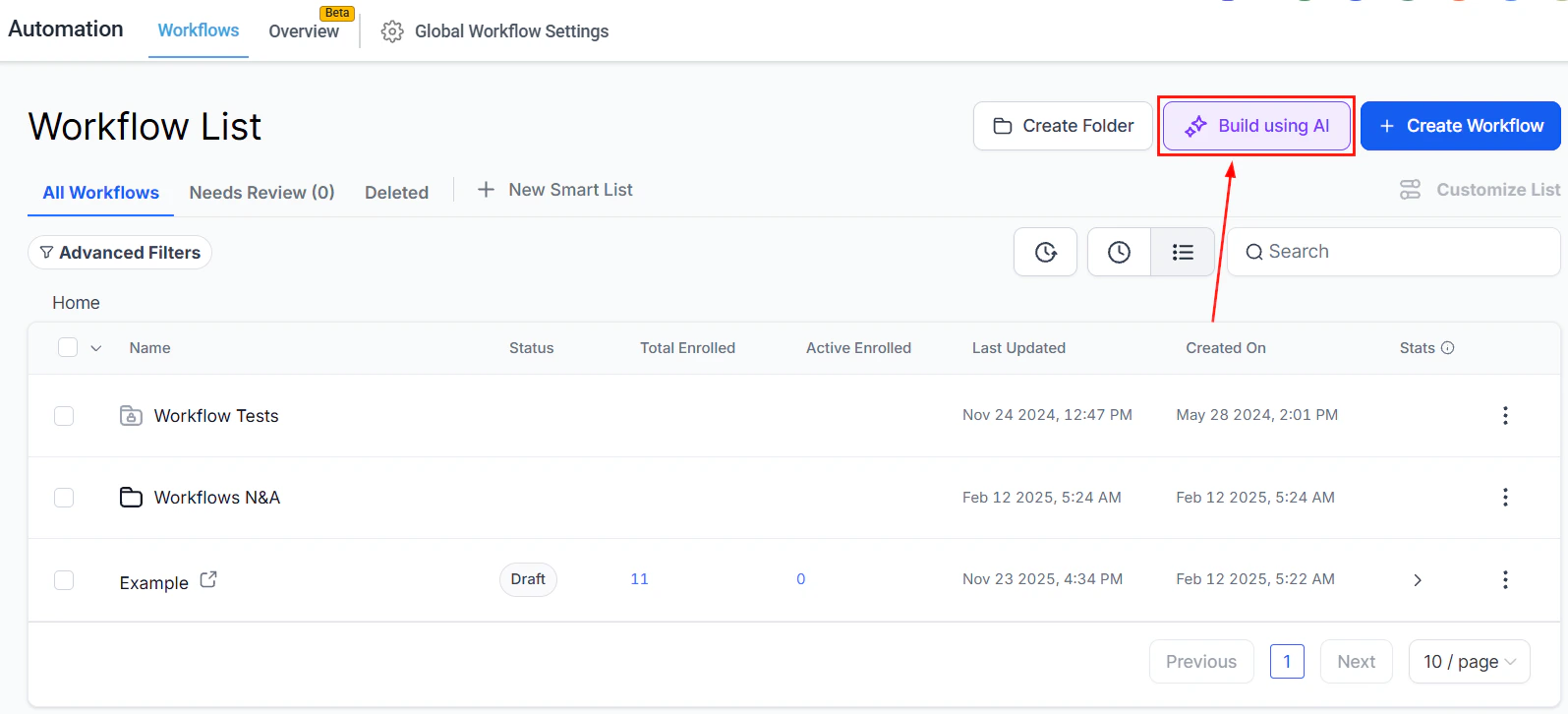This screenshot has height=714, width=1568.
Task: Check the Workflow Tests row checkbox
Action: pyautogui.click(x=64, y=416)
